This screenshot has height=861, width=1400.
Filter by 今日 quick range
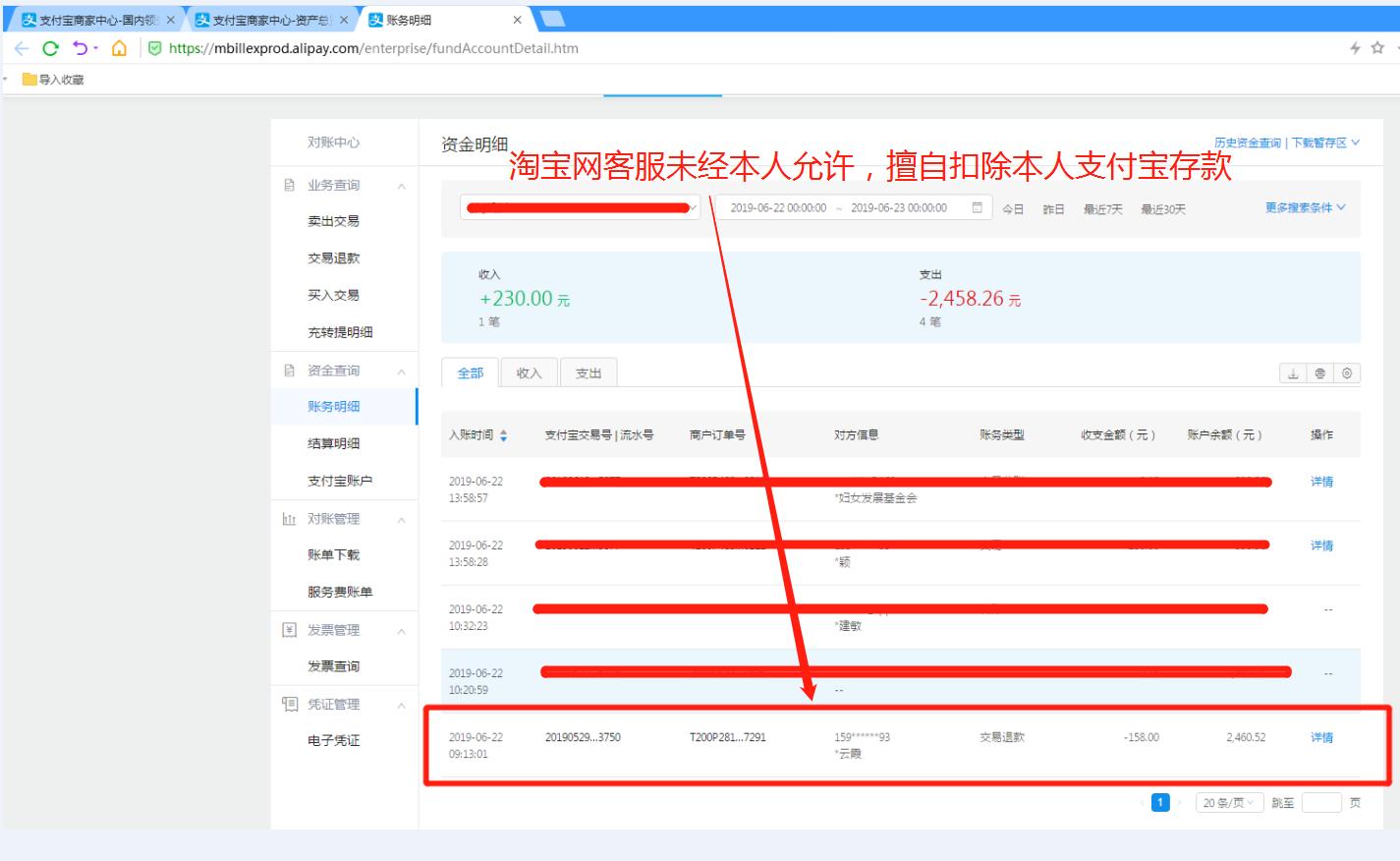click(x=1013, y=209)
